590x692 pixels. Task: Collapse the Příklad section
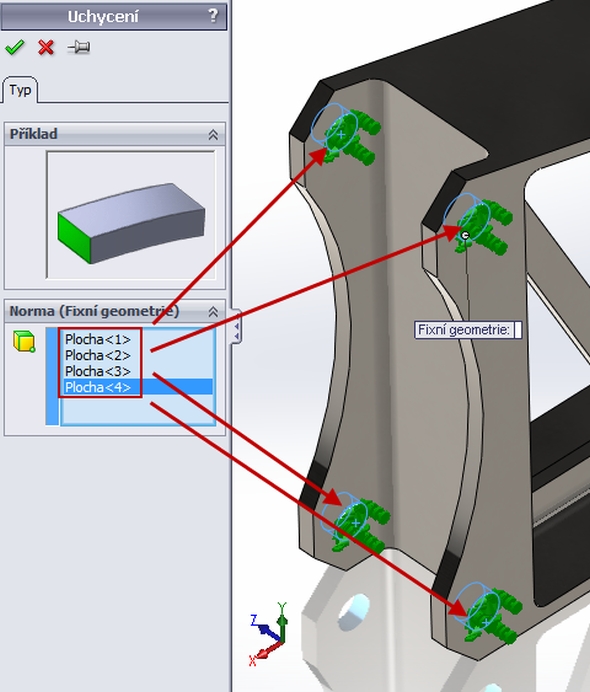pos(213,135)
